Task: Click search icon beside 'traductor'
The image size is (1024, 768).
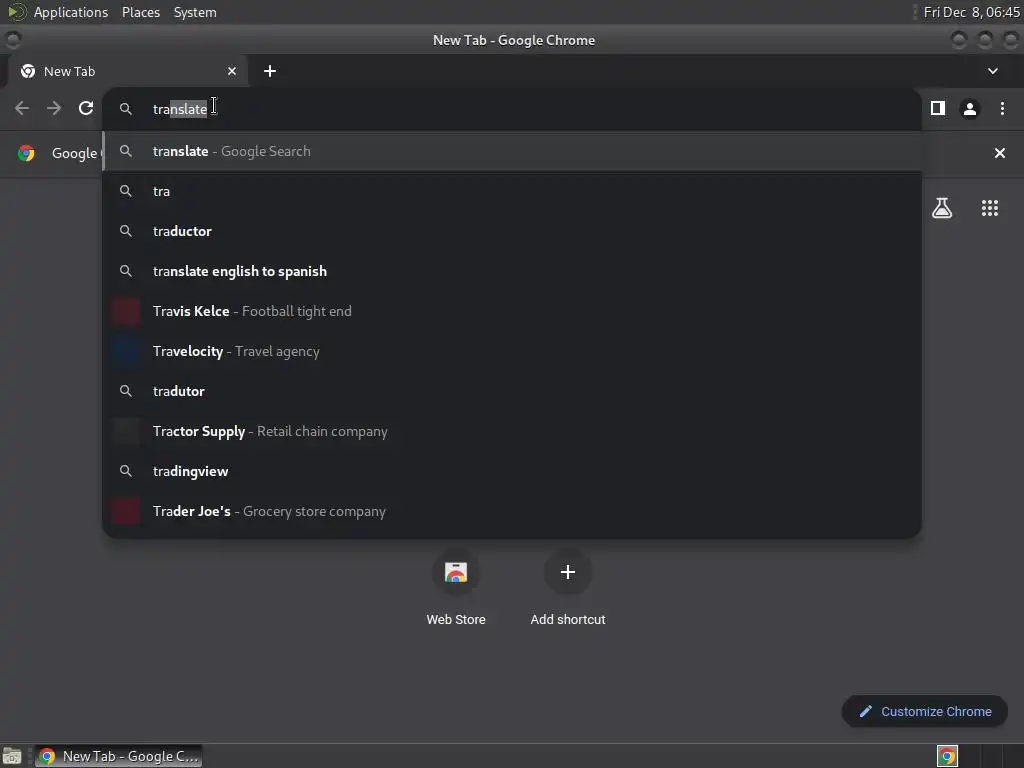Action: 125,231
